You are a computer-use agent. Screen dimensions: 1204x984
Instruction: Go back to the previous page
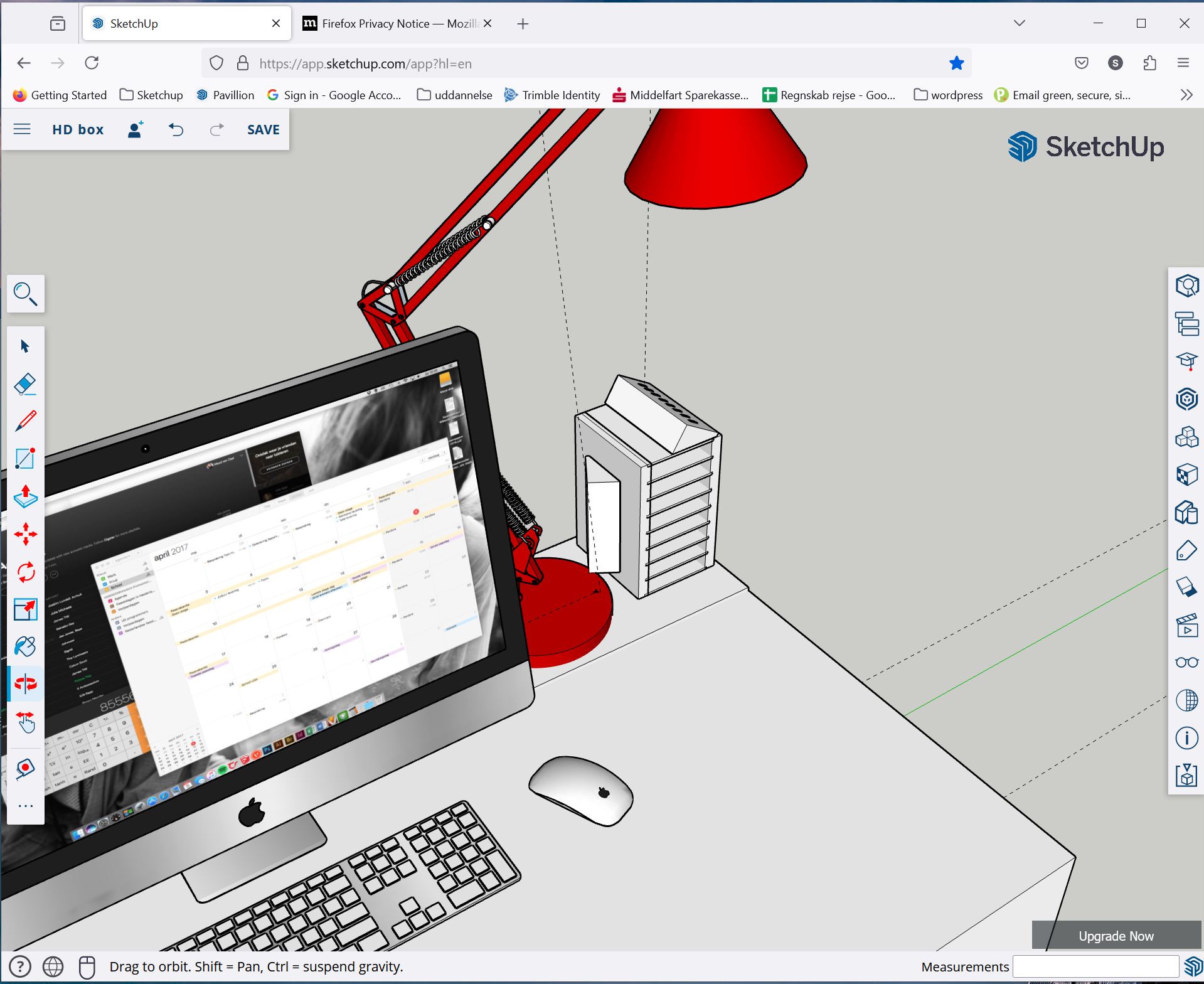(24, 63)
